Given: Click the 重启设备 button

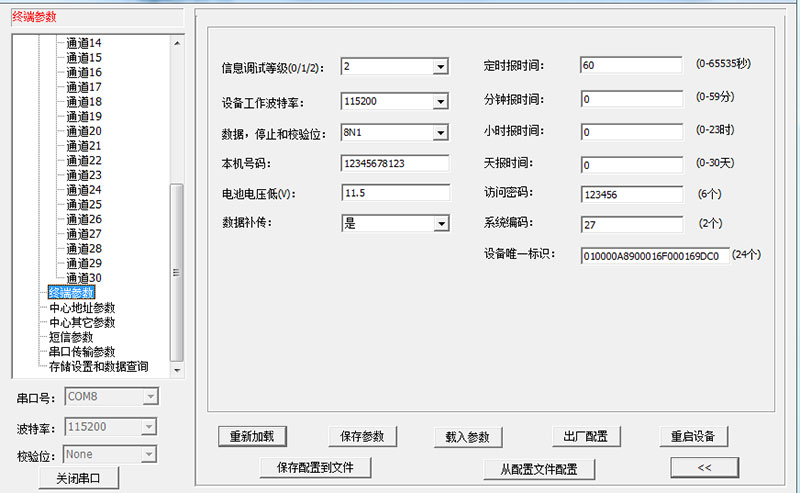Looking at the screenshot, I should pos(693,436).
